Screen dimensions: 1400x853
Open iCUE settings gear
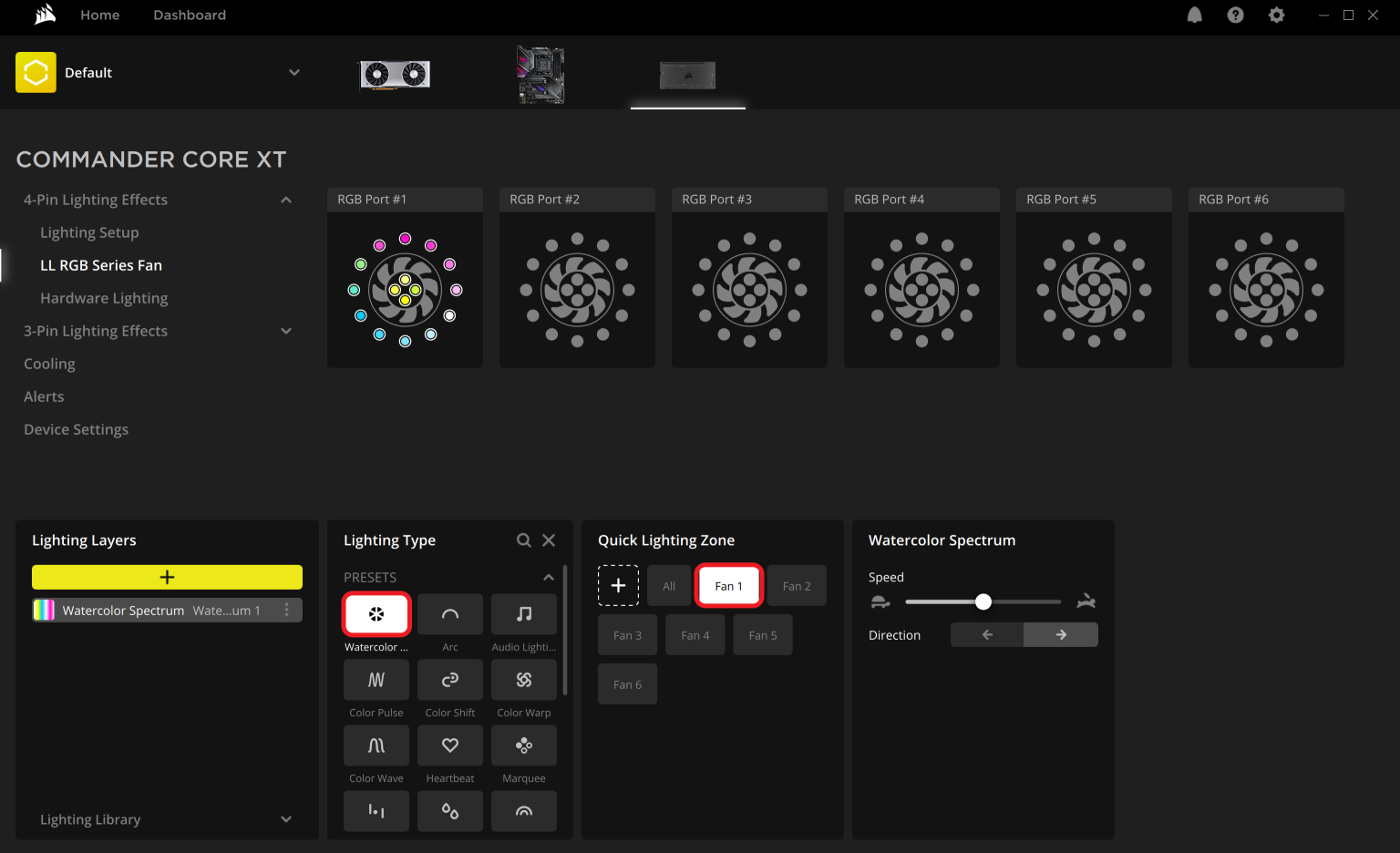(x=1277, y=15)
